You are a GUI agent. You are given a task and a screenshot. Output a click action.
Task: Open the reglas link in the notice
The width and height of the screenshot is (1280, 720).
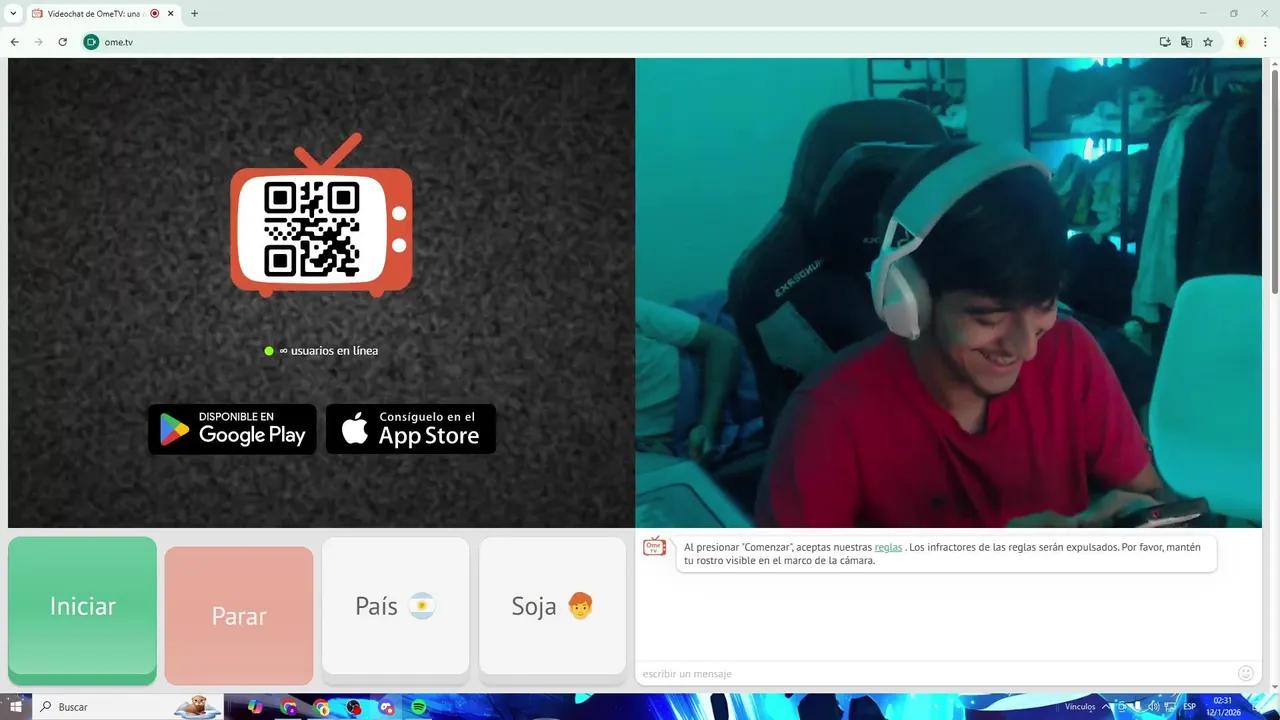coord(889,547)
